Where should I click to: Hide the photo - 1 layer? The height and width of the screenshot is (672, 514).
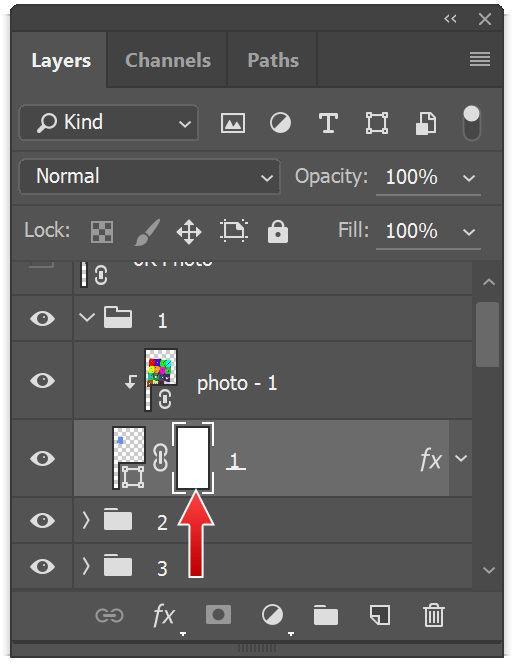(x=42, y=381)
